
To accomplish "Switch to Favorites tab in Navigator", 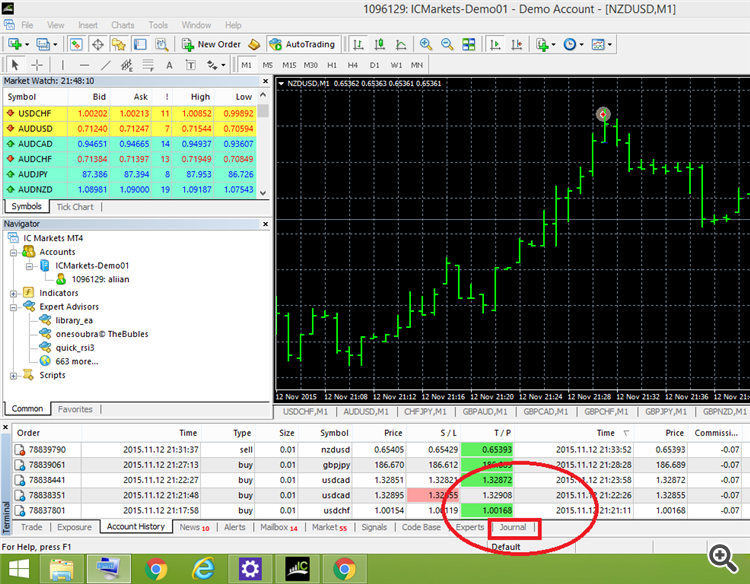I will (x=75, y=409).
